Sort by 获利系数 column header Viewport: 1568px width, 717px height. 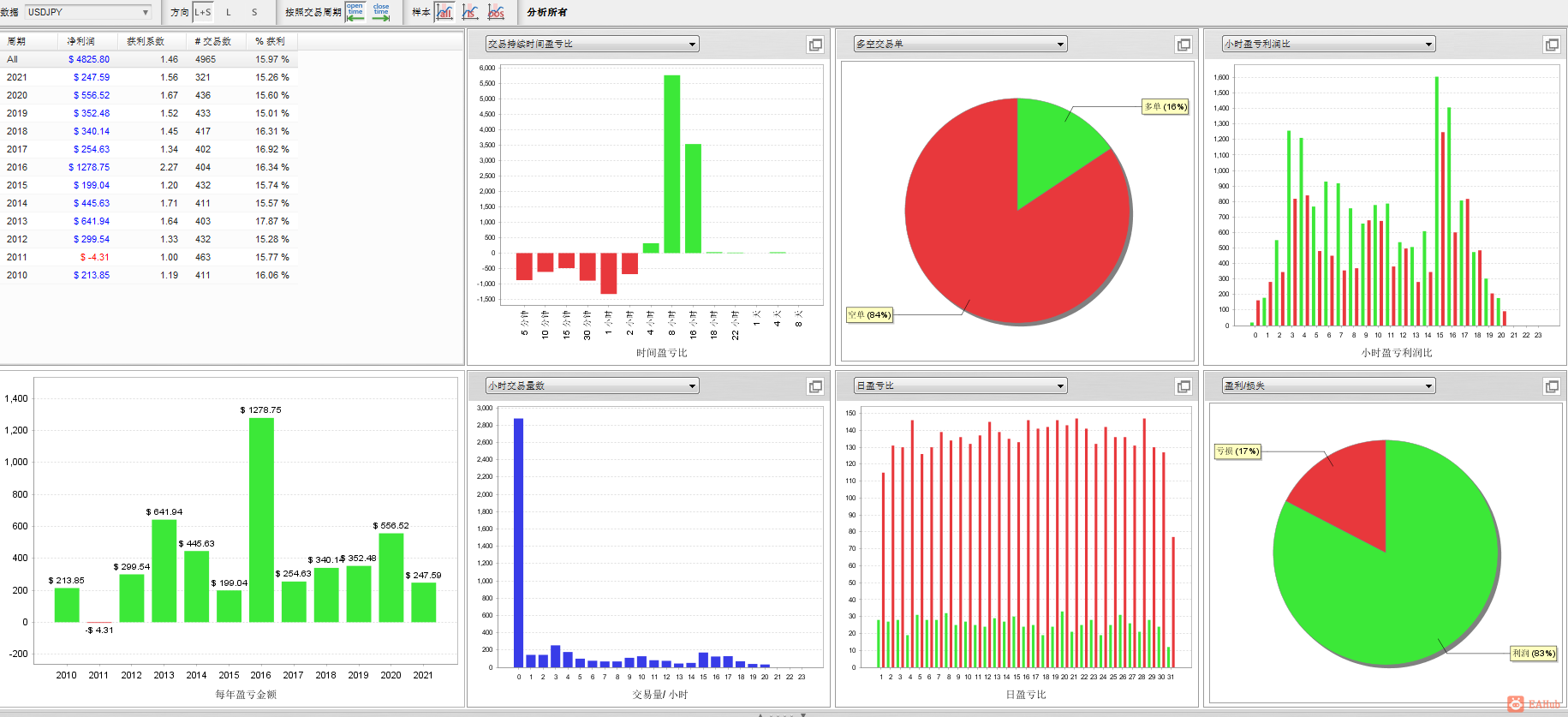145,41
